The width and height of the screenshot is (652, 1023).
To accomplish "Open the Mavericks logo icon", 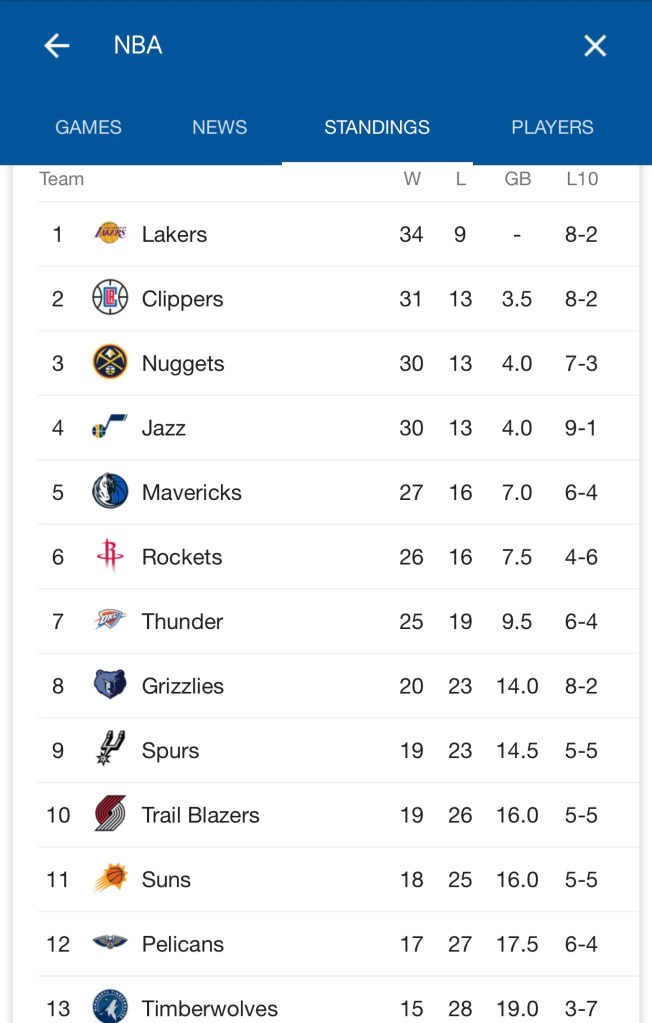I will [110, 492].
